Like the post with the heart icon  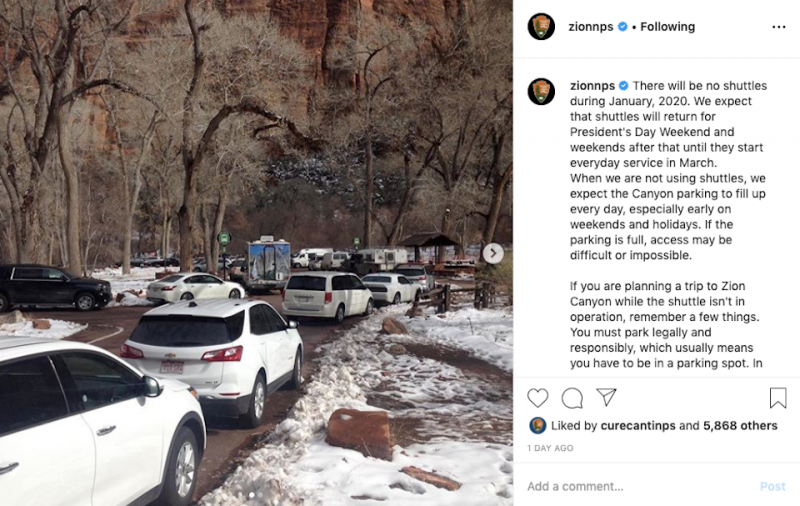tap(538, 398)
